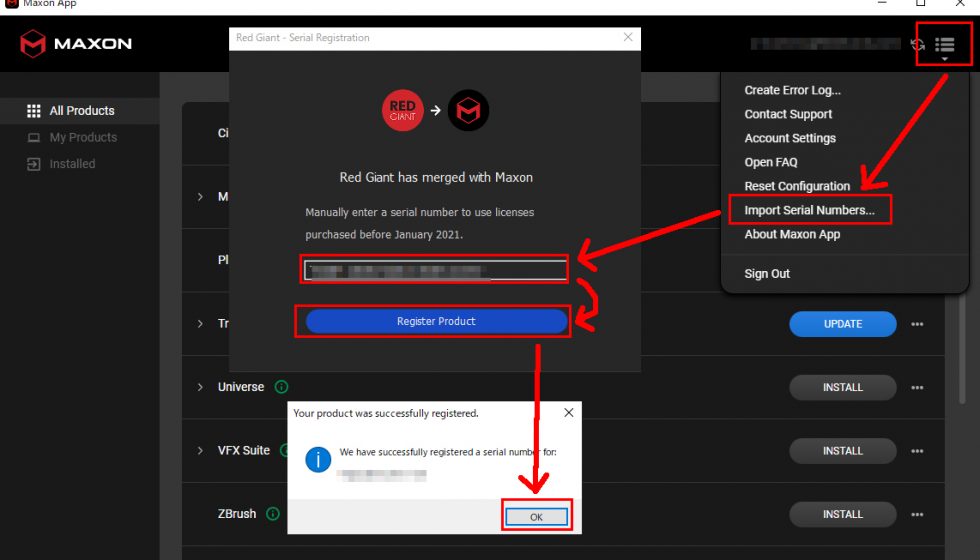Click the ZBrush info icon

click(x=272, y=514)
